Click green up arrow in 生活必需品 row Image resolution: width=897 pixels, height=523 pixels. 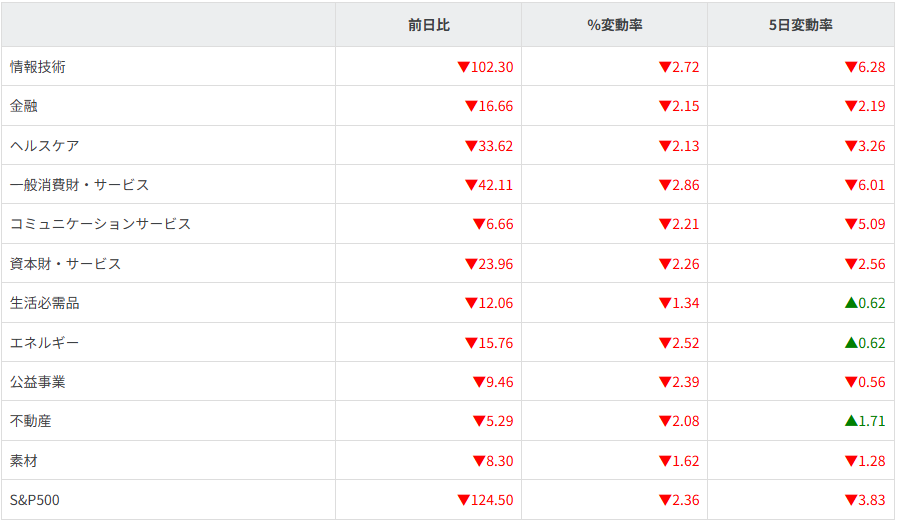pos(851,303)
